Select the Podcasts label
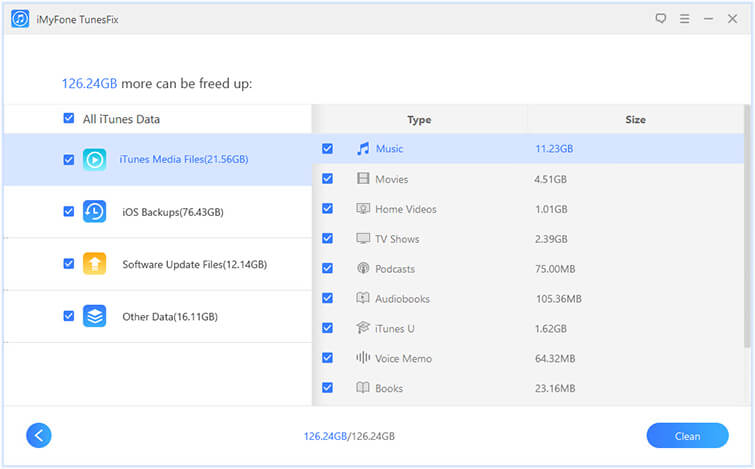This screenshot has height=469, width=755. tap(395, 269)
